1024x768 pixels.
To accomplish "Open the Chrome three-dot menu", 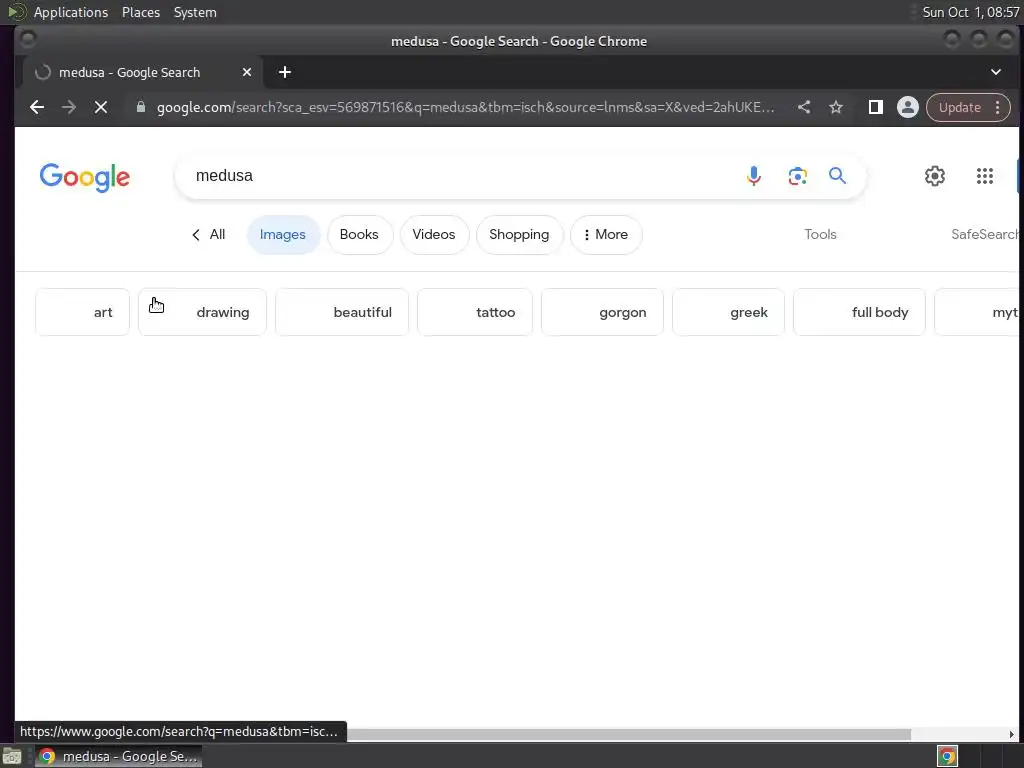I will (x=998, y=107).
